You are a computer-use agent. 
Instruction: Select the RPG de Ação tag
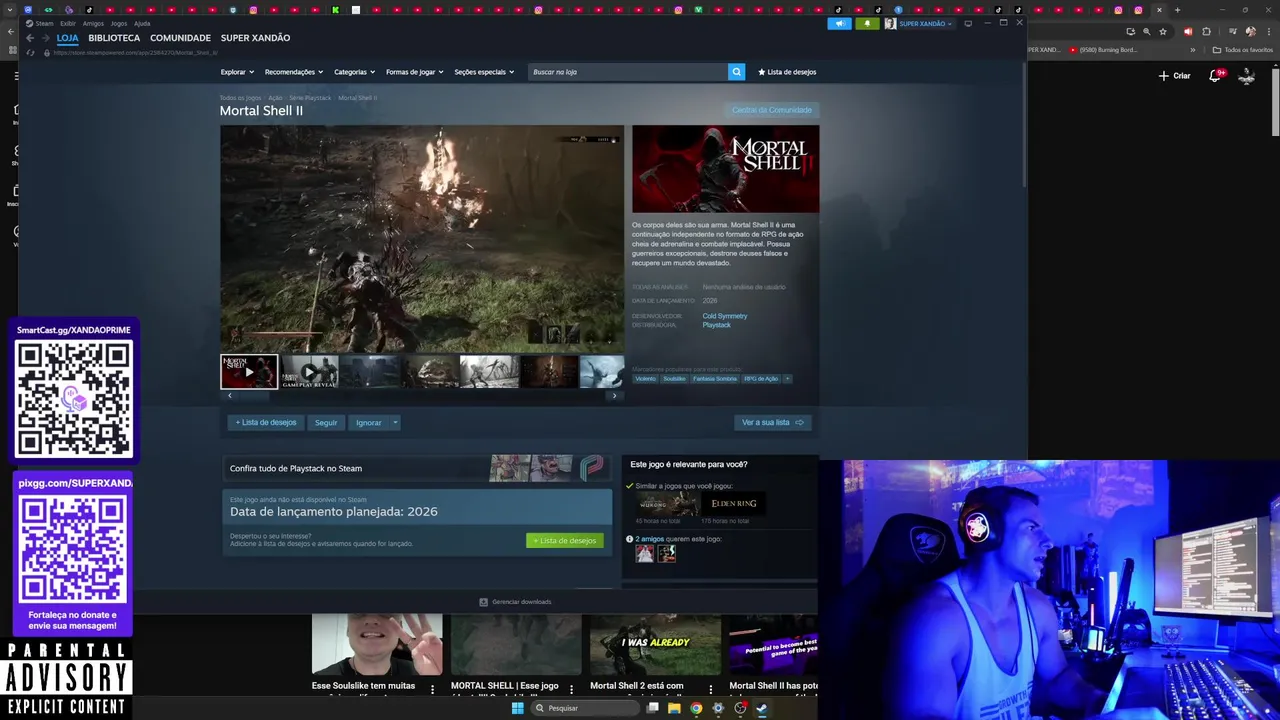[x=761, y=379]
